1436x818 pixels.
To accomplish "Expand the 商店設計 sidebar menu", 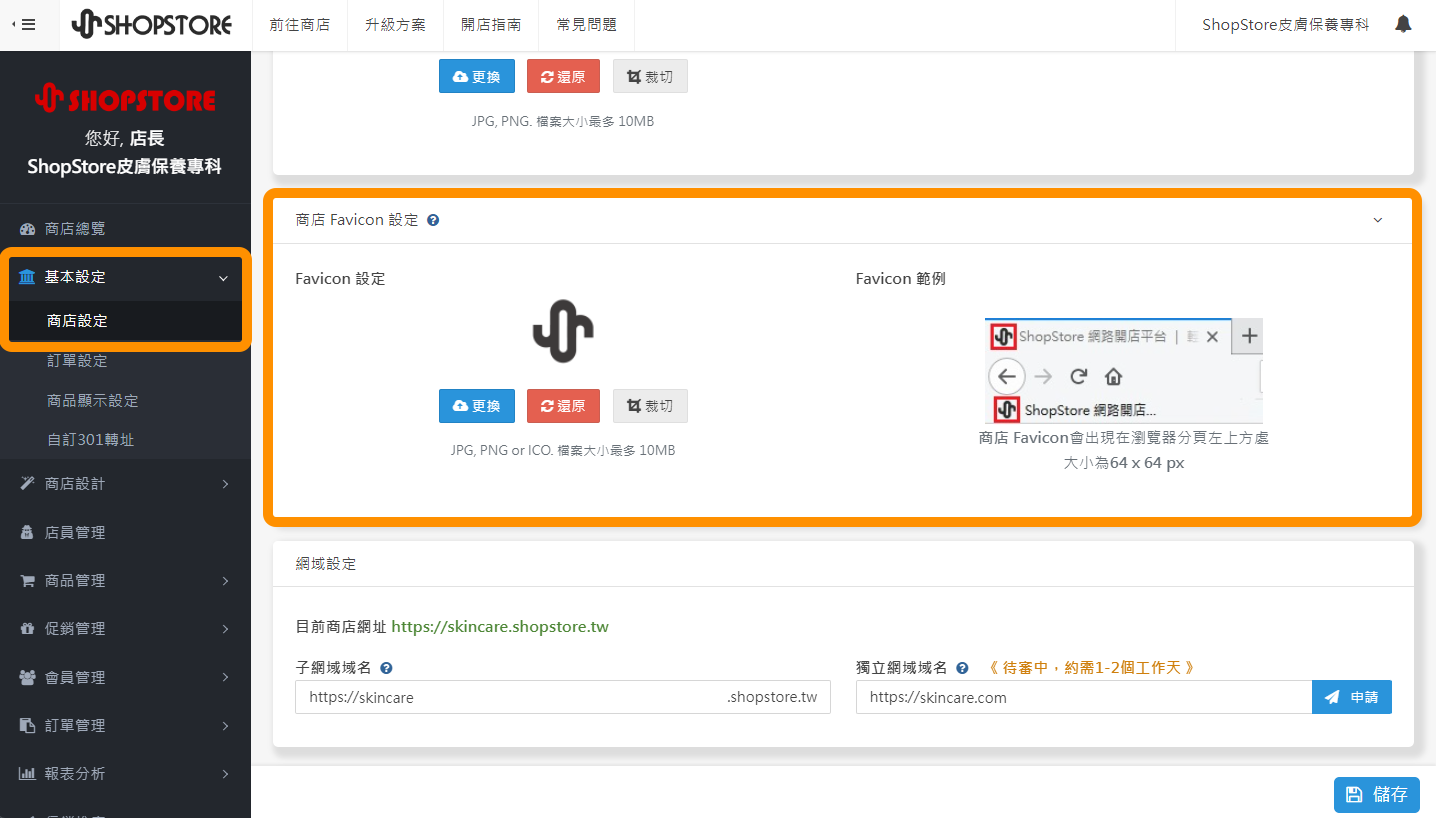I will click(125, 484).
